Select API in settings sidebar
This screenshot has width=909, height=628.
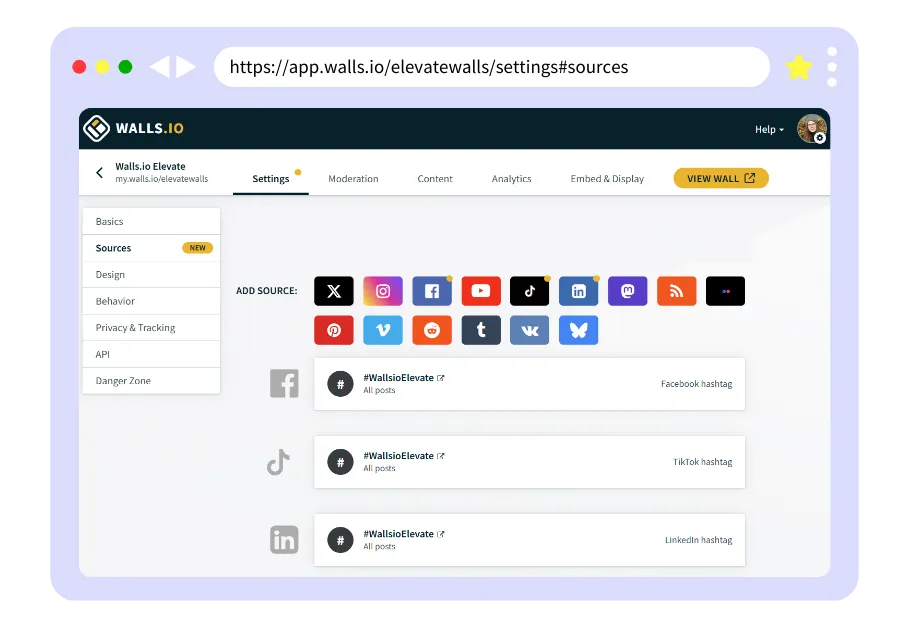151,354
